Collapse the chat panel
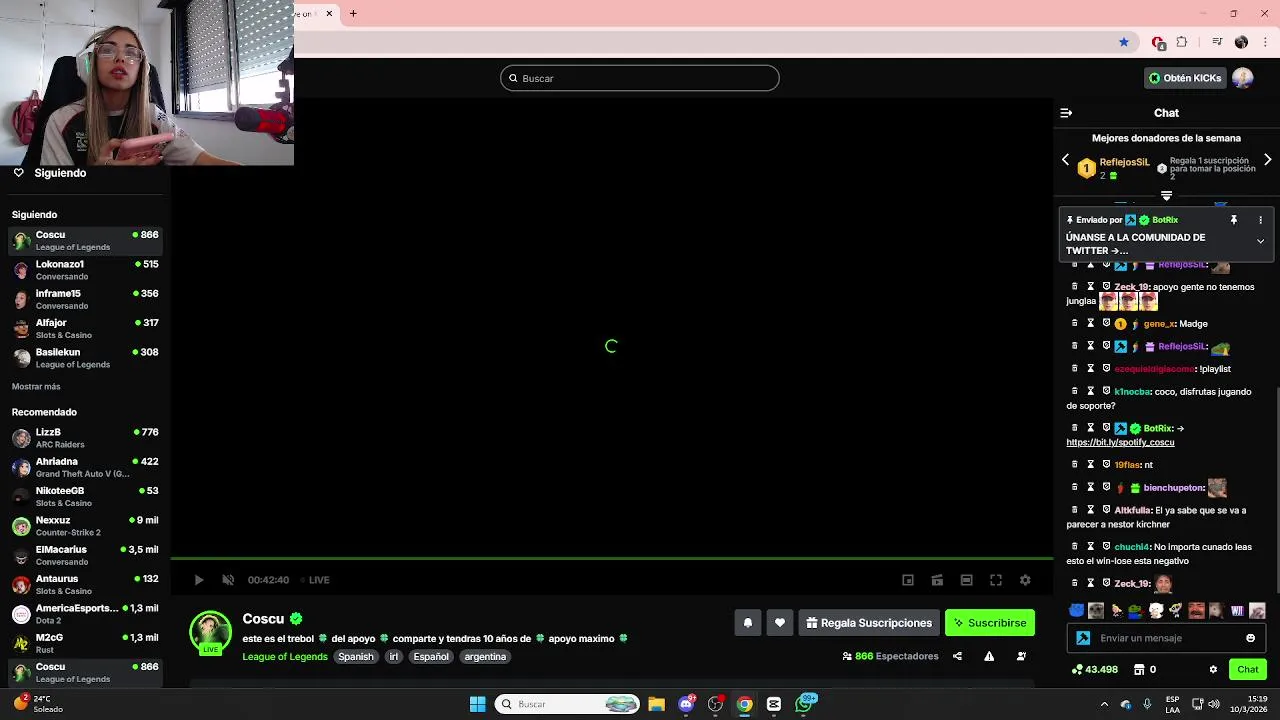This screenshot has width=1280, height=720. pyautogui.click(x=1066, y=113)
